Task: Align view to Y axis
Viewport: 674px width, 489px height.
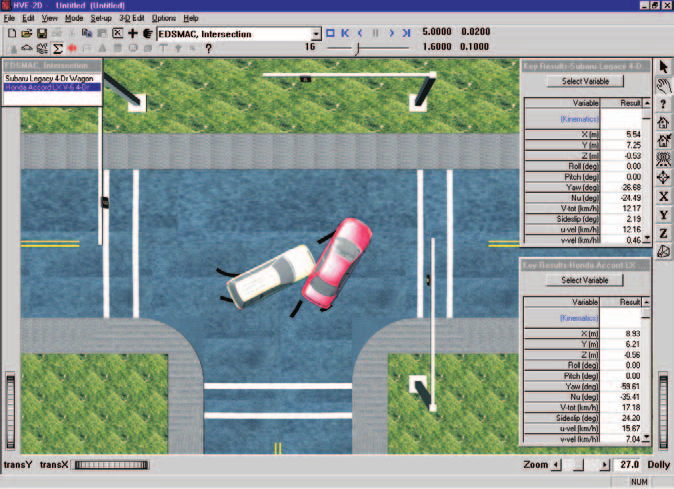Action: (x=663, y=215)
